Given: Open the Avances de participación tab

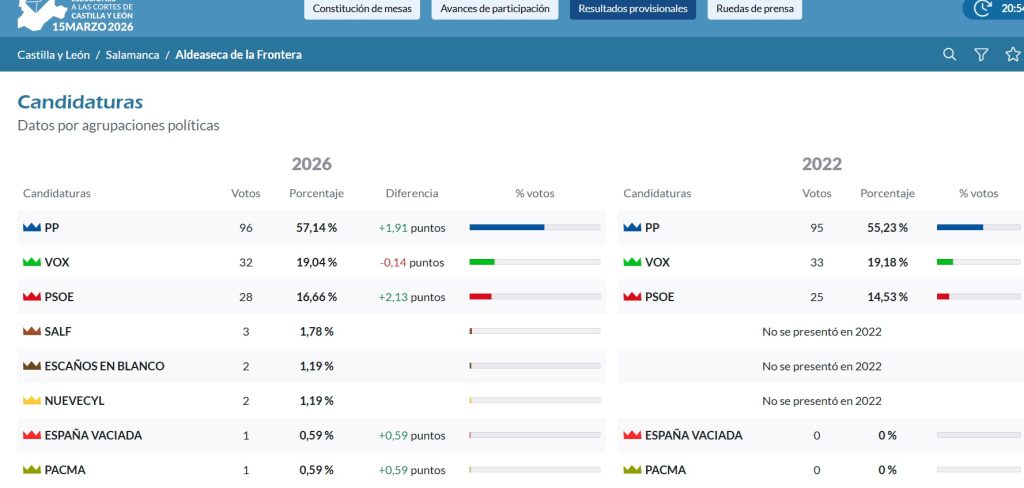Looking at the screenshot, I should point(495,9).
